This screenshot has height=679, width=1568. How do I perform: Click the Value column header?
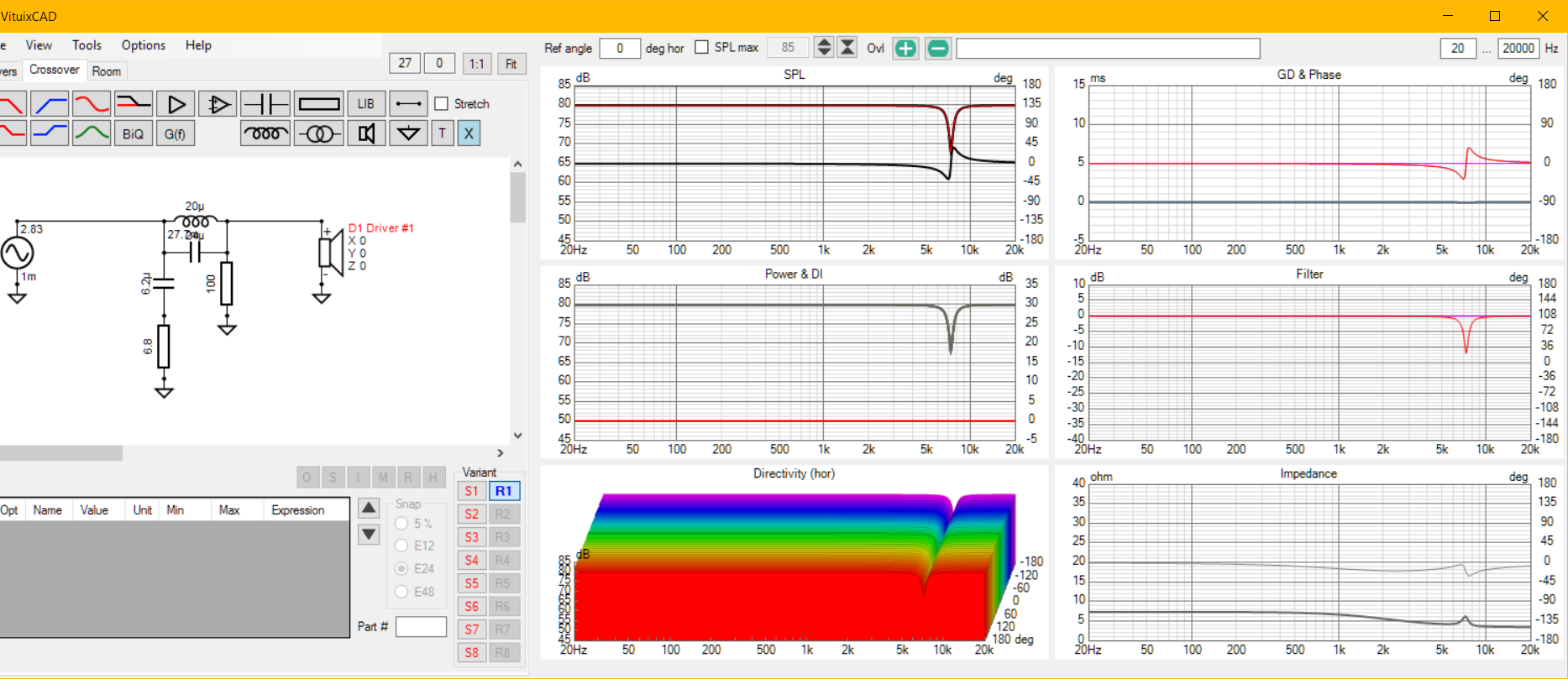[x=99, y=510]
